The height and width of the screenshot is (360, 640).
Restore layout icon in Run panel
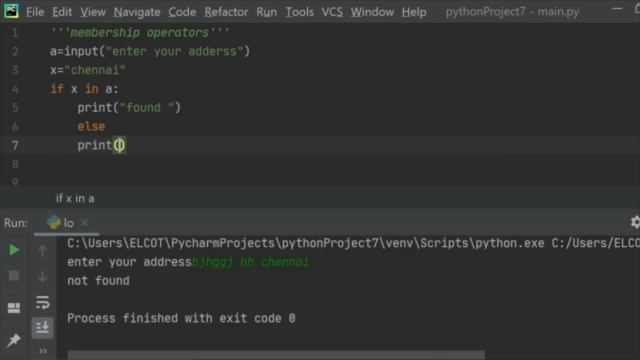(x=14, y=307)
